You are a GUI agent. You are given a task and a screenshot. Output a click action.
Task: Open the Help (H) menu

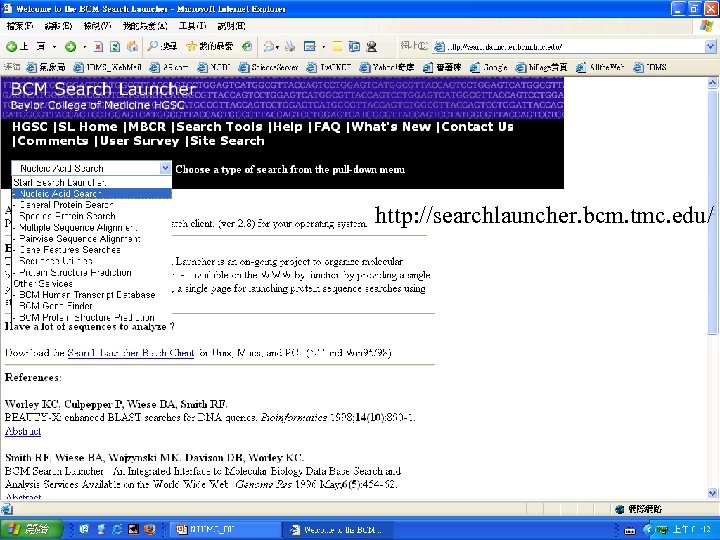click(231, 26)
